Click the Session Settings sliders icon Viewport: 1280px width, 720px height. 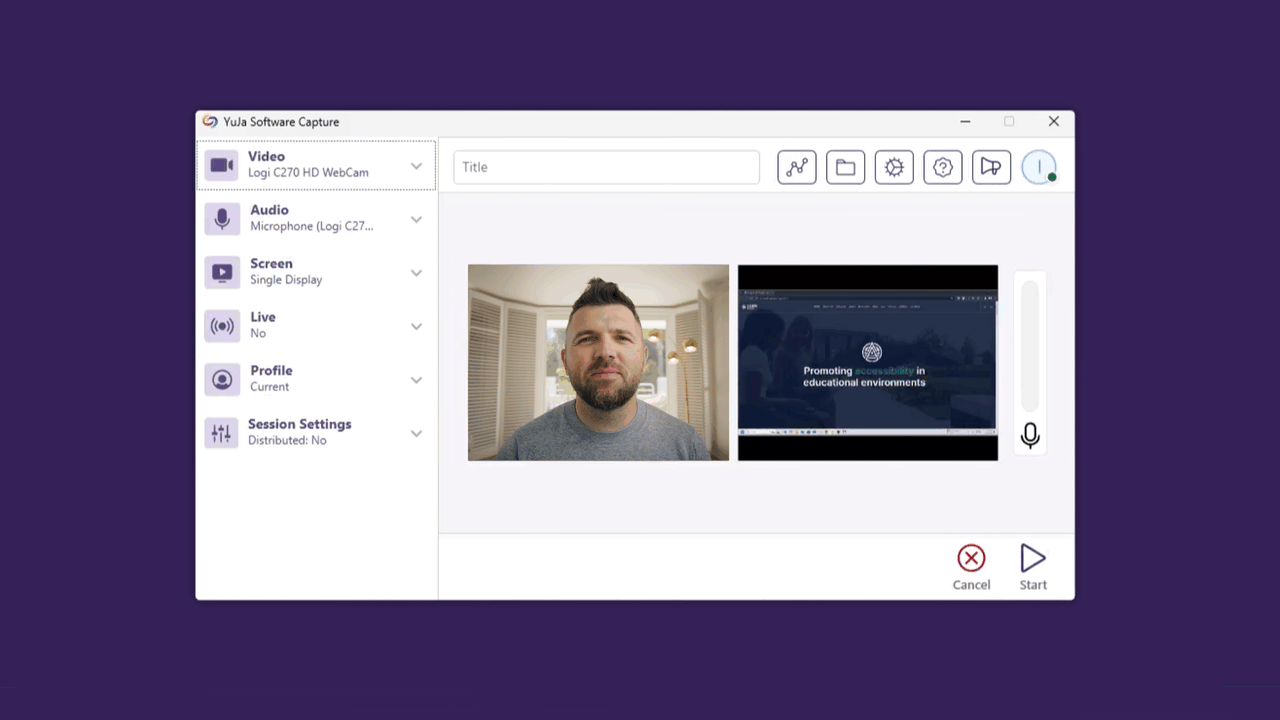(221, 432)
